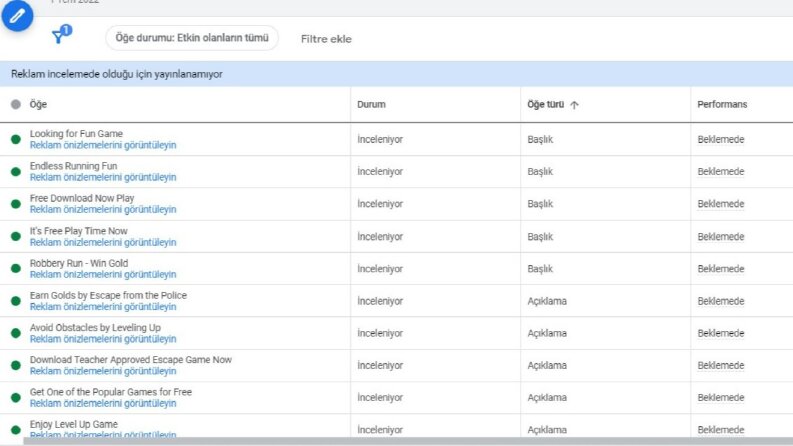This screenshot has width=793, height=446.
Task: Toggle status dot for Get One of the Popular Games
Action: pos(16,397)
